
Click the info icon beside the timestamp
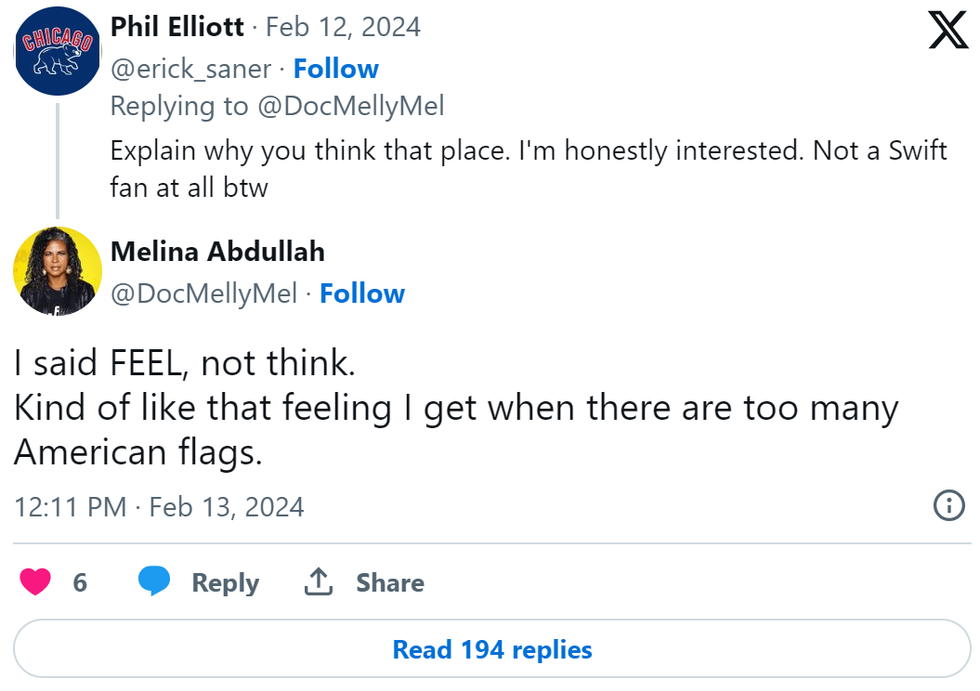(948, 506)
